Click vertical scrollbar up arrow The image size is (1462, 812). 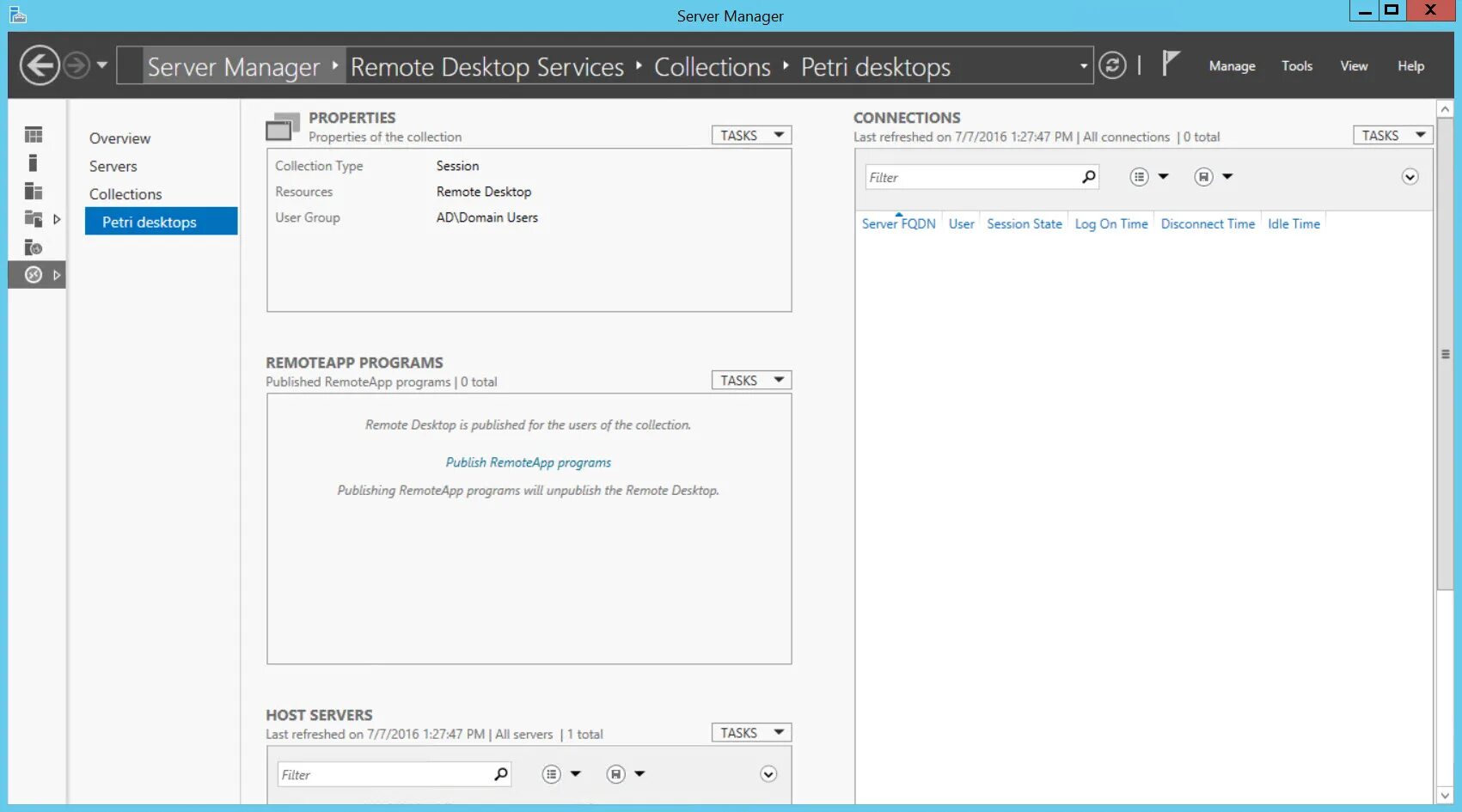tap(1445, 109)
